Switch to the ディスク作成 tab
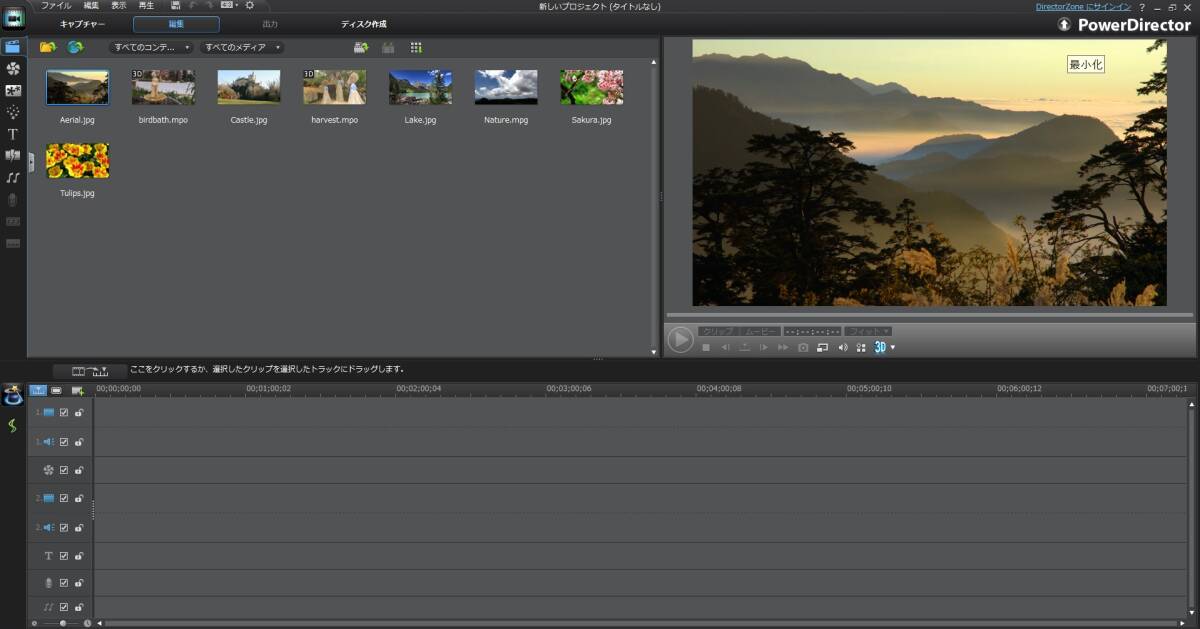The height and width of the screenshot is (629, 1200). (x=363, y=24)
